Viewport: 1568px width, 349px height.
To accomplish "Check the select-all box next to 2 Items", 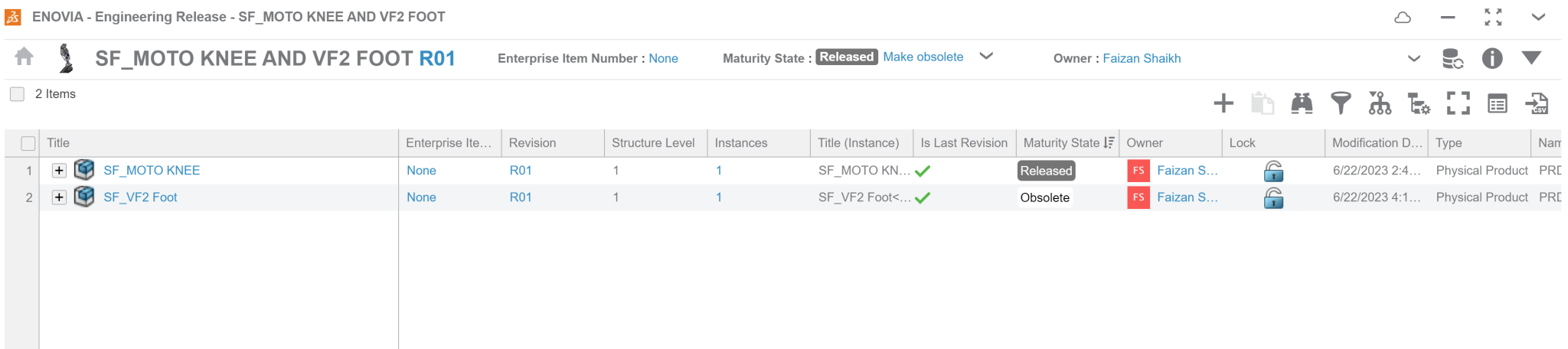I will click(x=17, y=94).
